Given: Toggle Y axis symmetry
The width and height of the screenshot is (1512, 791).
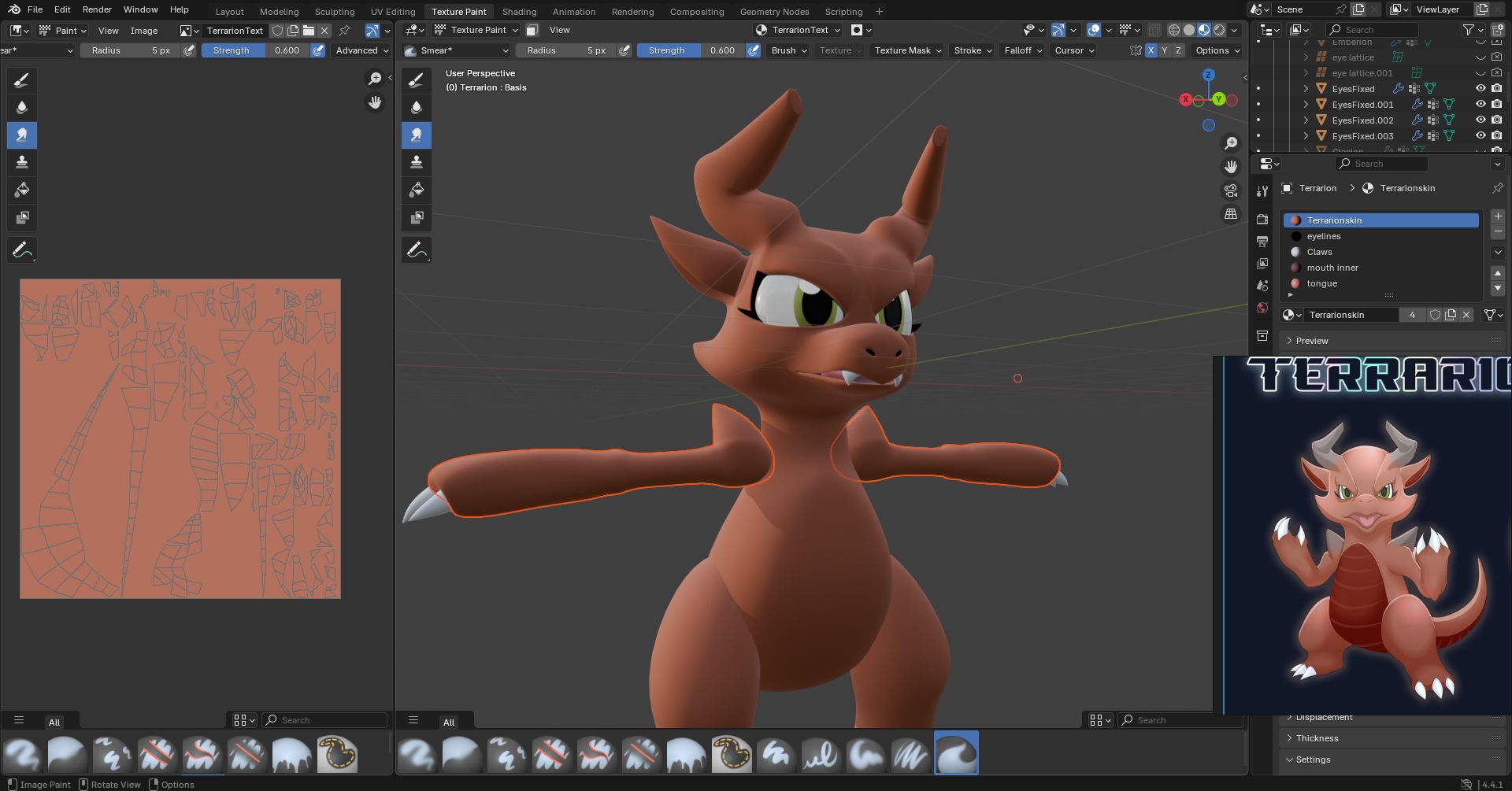Looking at the screenshot, I should (1165, 50).
